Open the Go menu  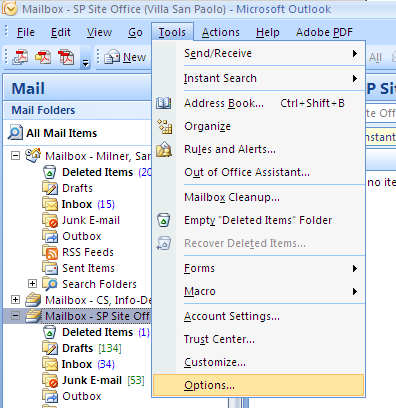point(135,32)
